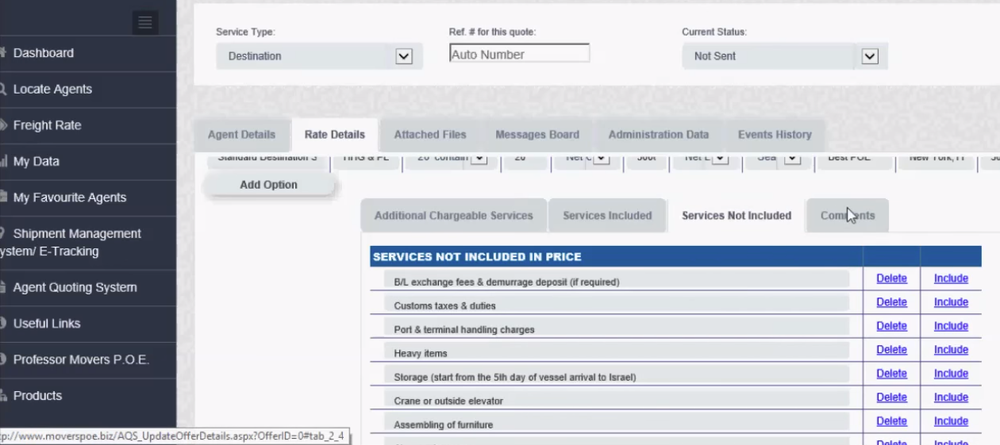The height and width of the screenshot is (445, 1000).
Task: Include the Heavy items service
Action: [951, 349]
